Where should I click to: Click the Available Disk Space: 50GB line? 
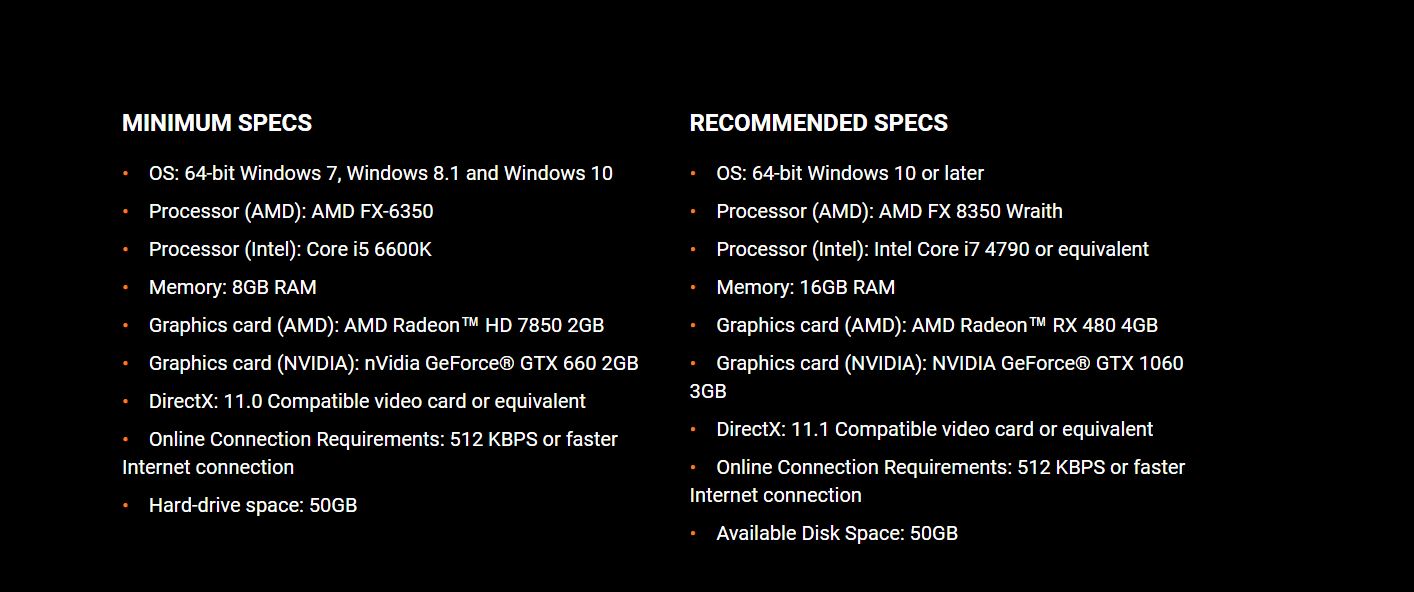coord(837,533)
